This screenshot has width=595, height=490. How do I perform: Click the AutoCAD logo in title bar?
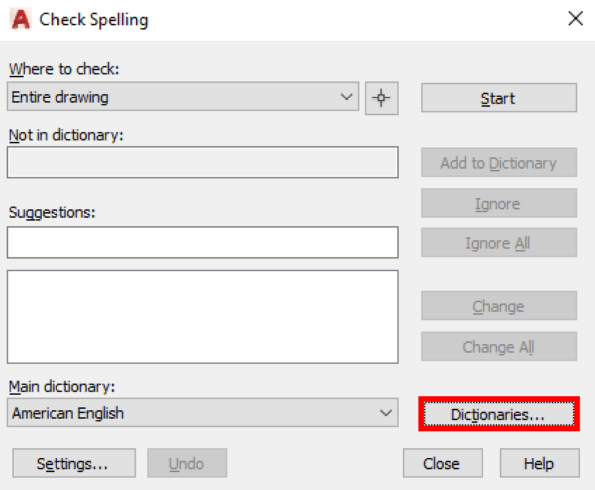(20, 19)
